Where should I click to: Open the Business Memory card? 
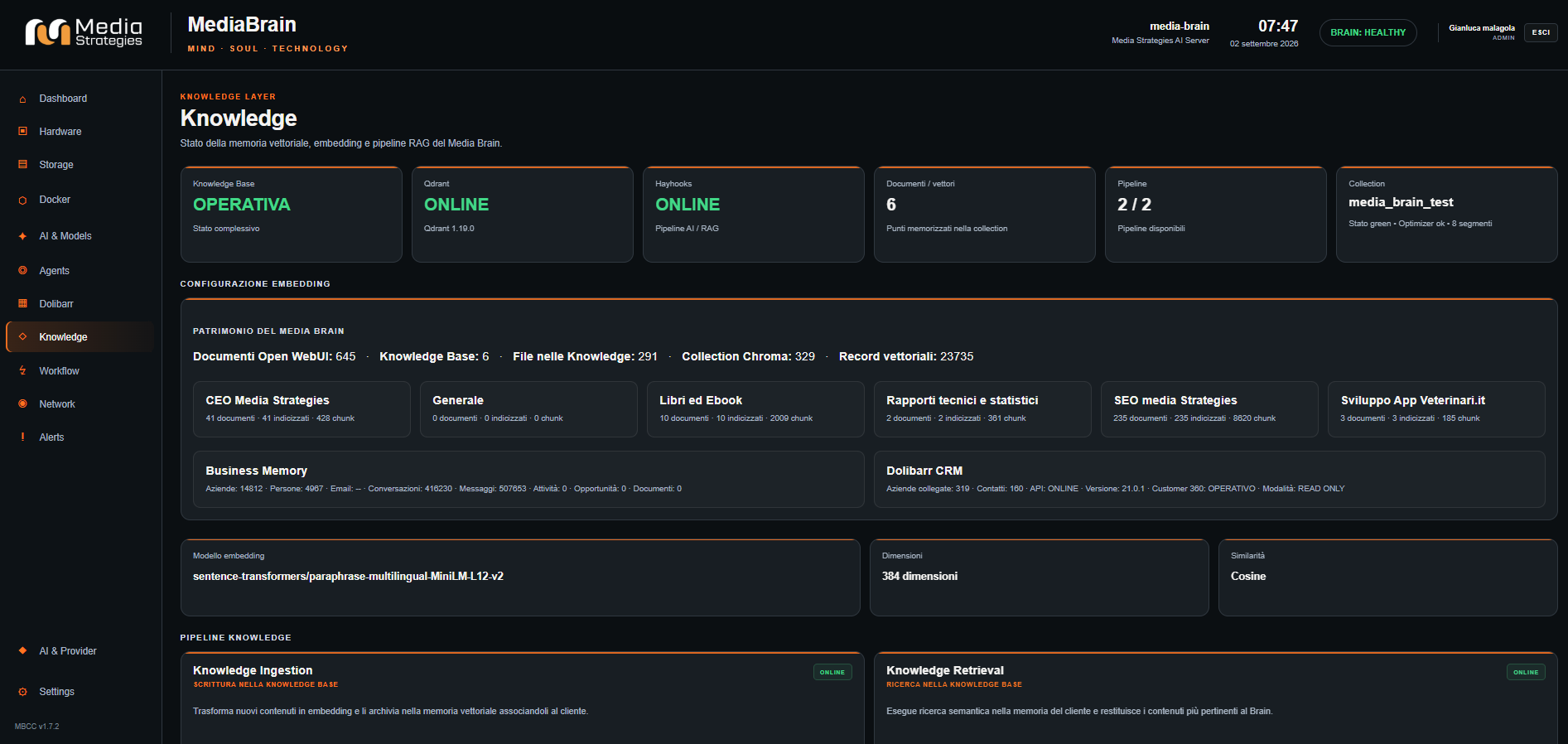point(528,479)
